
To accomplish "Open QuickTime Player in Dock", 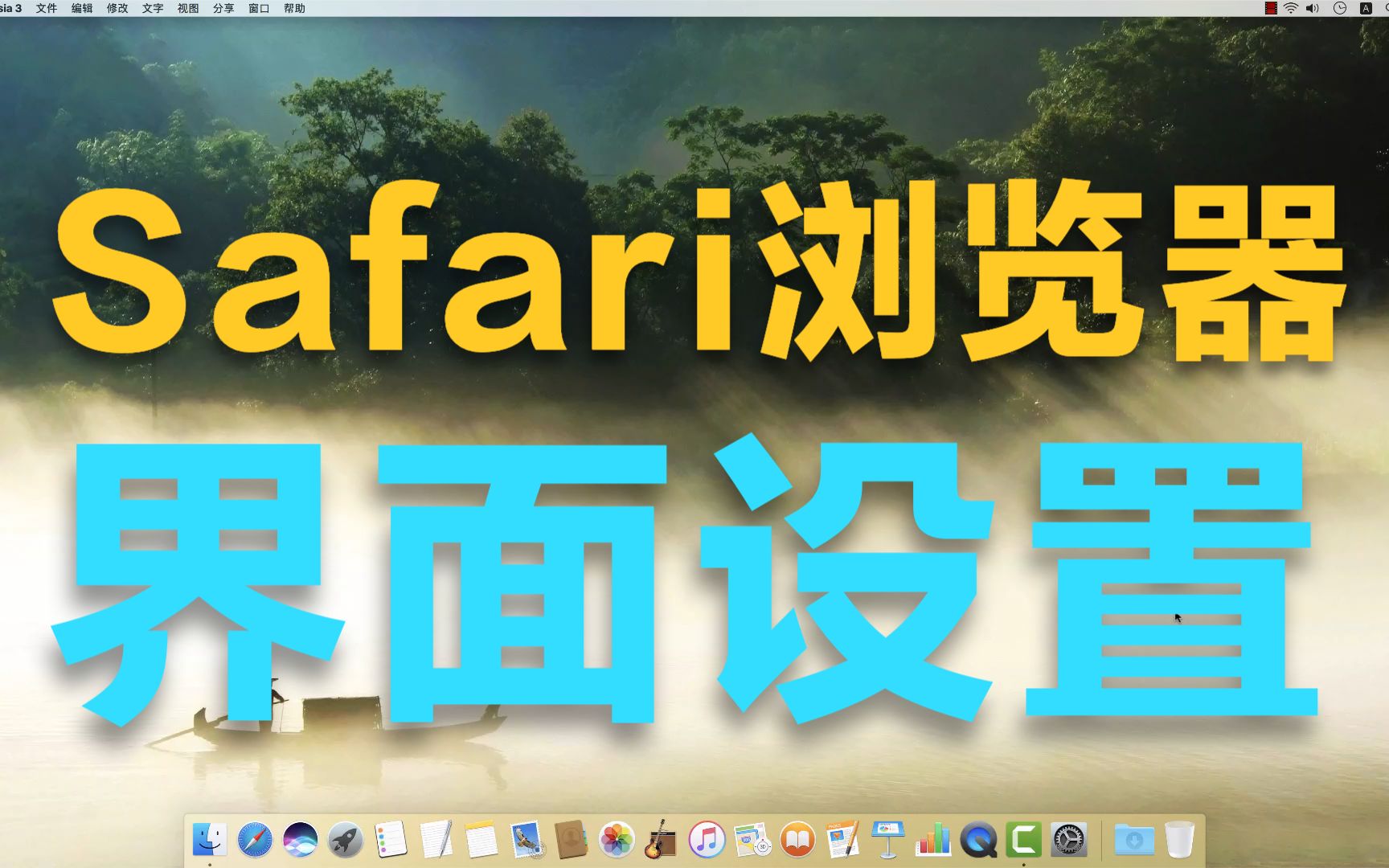I will [x=978, y=840].
